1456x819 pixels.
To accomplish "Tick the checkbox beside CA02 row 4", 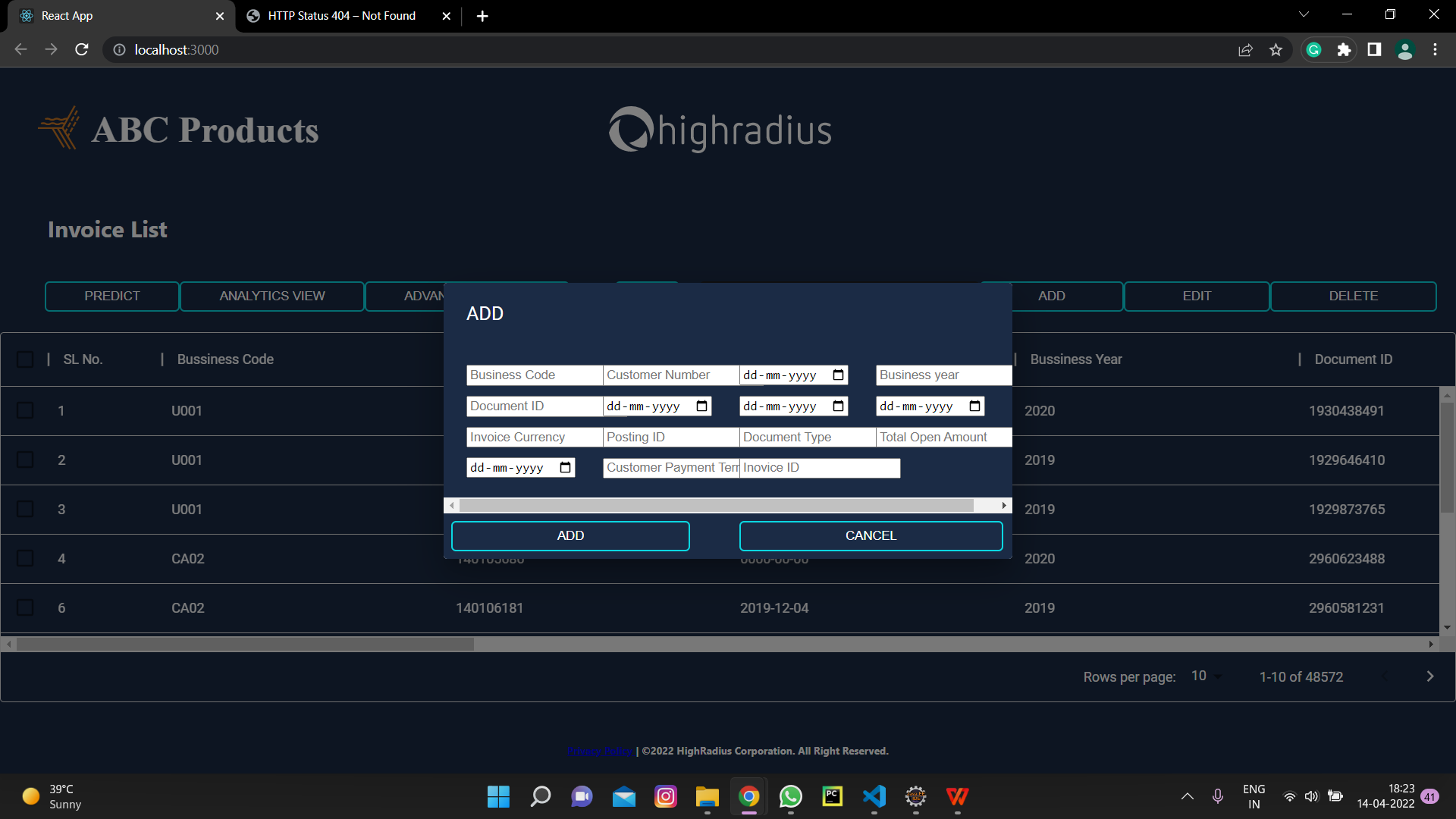I will pos(25,558).
